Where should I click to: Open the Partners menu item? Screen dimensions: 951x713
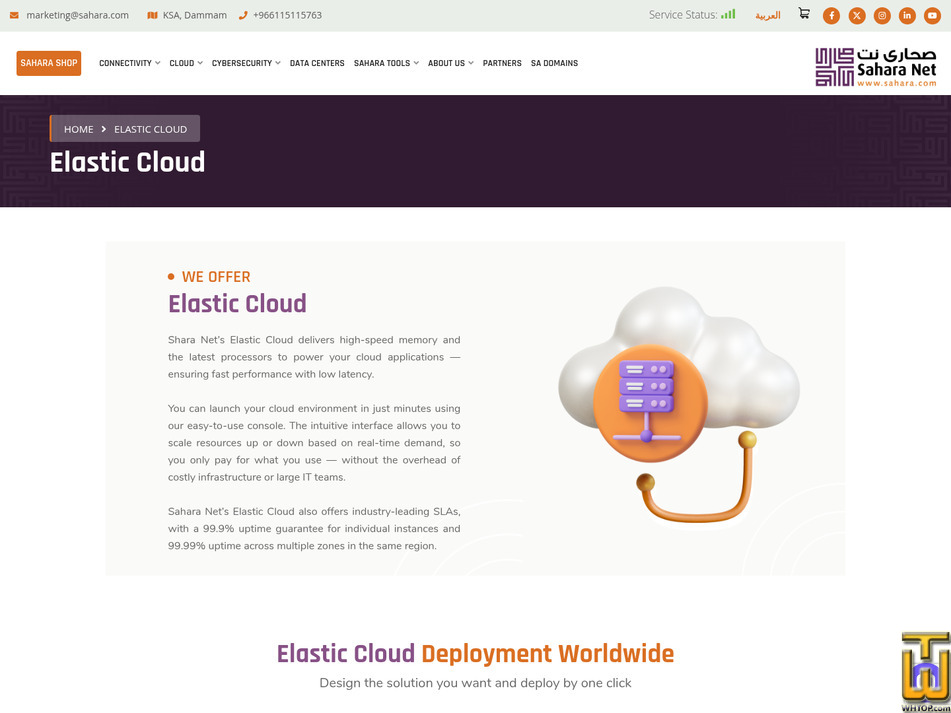pyautogui.click(x=502, y=63)
